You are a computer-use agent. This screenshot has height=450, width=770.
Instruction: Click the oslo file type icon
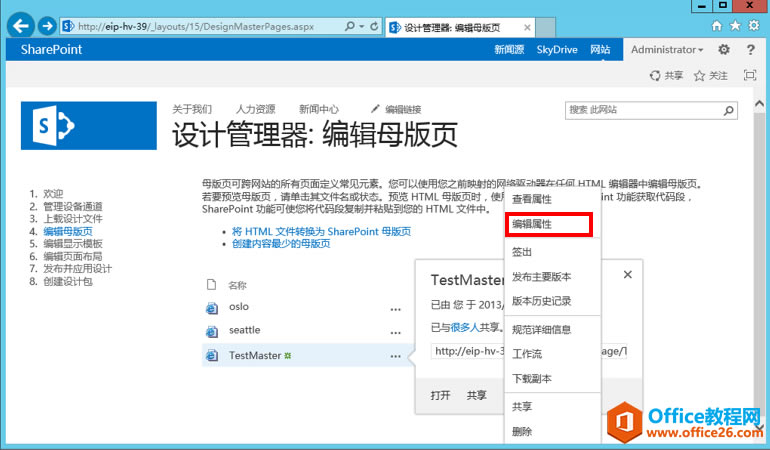[212, 308]
